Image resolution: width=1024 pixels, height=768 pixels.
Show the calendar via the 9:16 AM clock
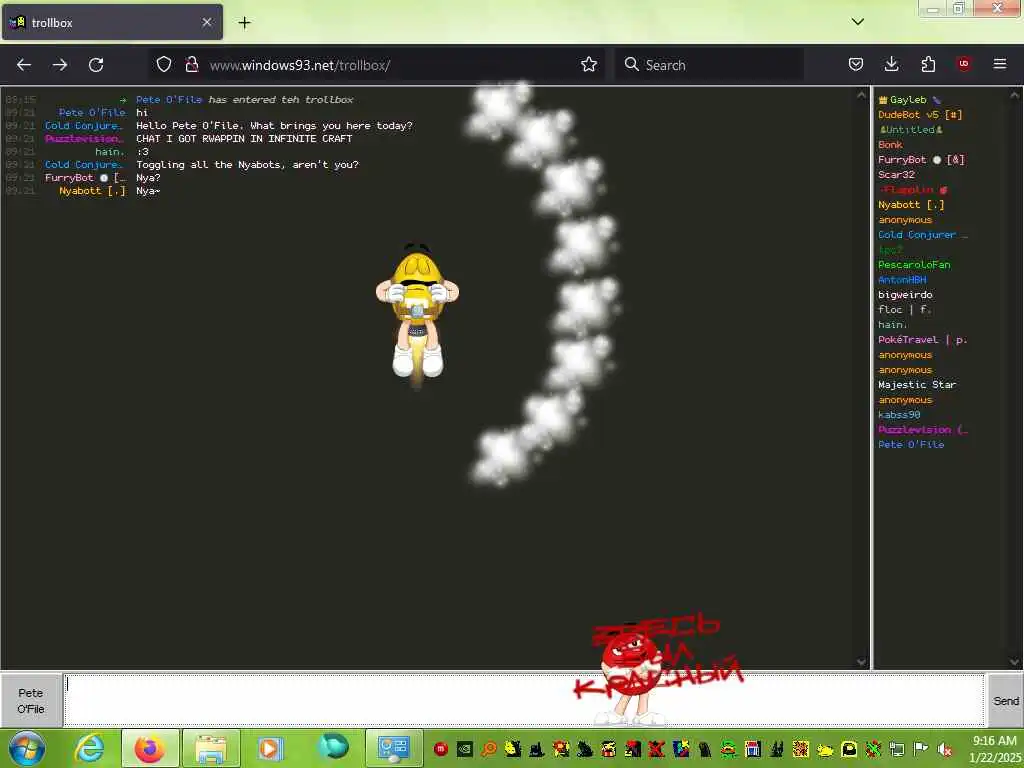pos(994,749)
